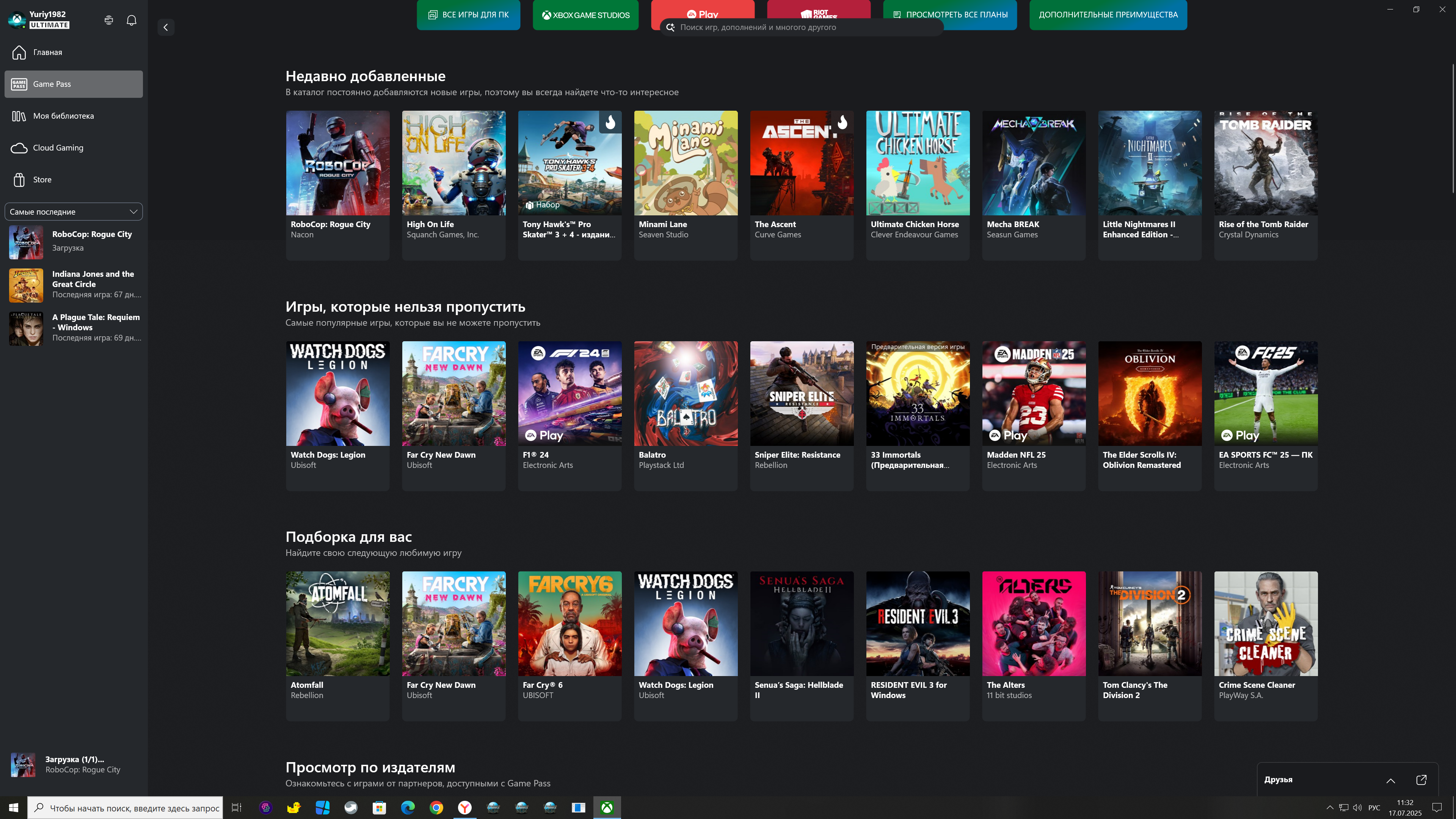This screenshot has width=1456, height=819.
Task: Open The Alters game card
Action: pos(1034,646)
